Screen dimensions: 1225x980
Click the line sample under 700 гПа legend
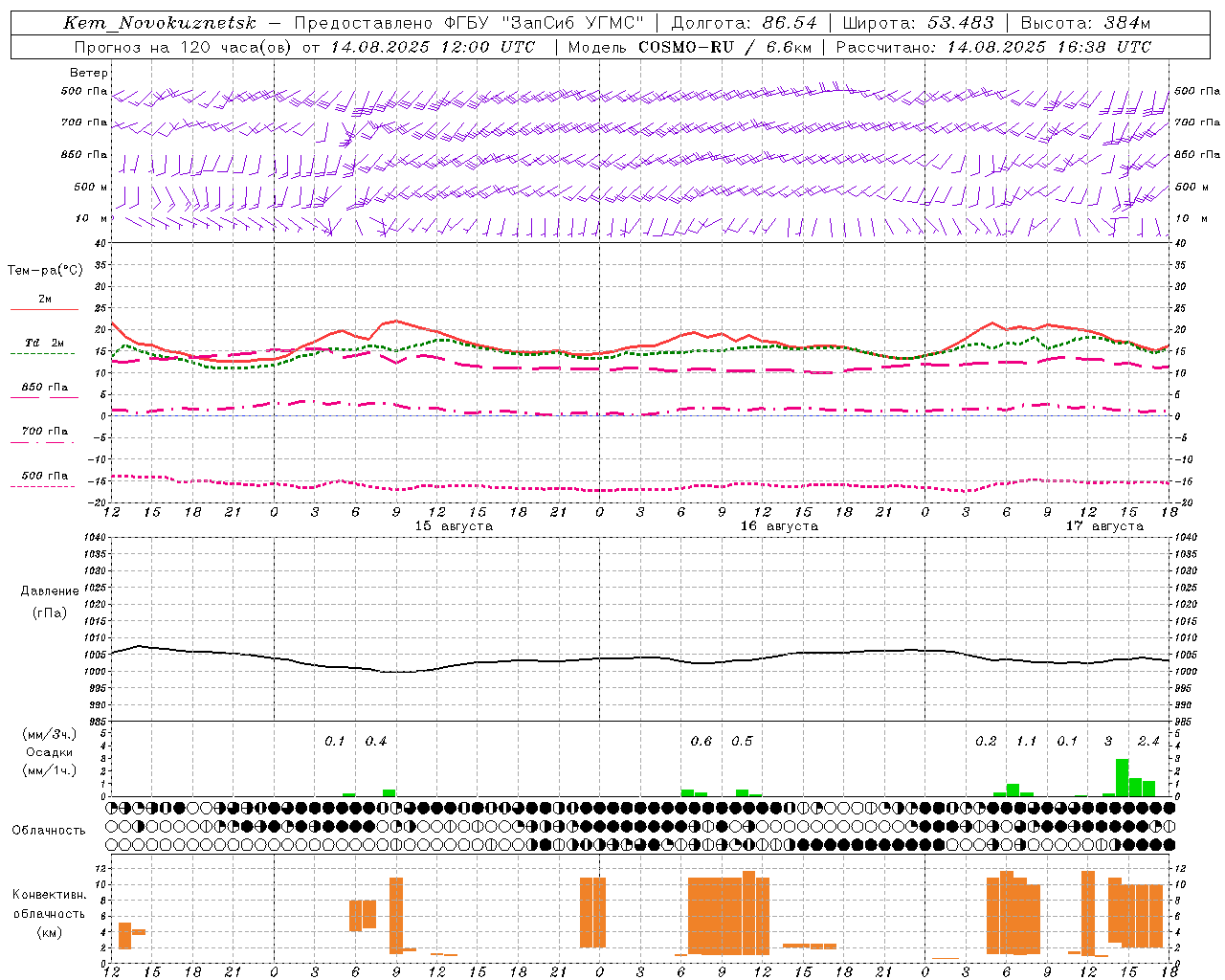click(44, 442)
